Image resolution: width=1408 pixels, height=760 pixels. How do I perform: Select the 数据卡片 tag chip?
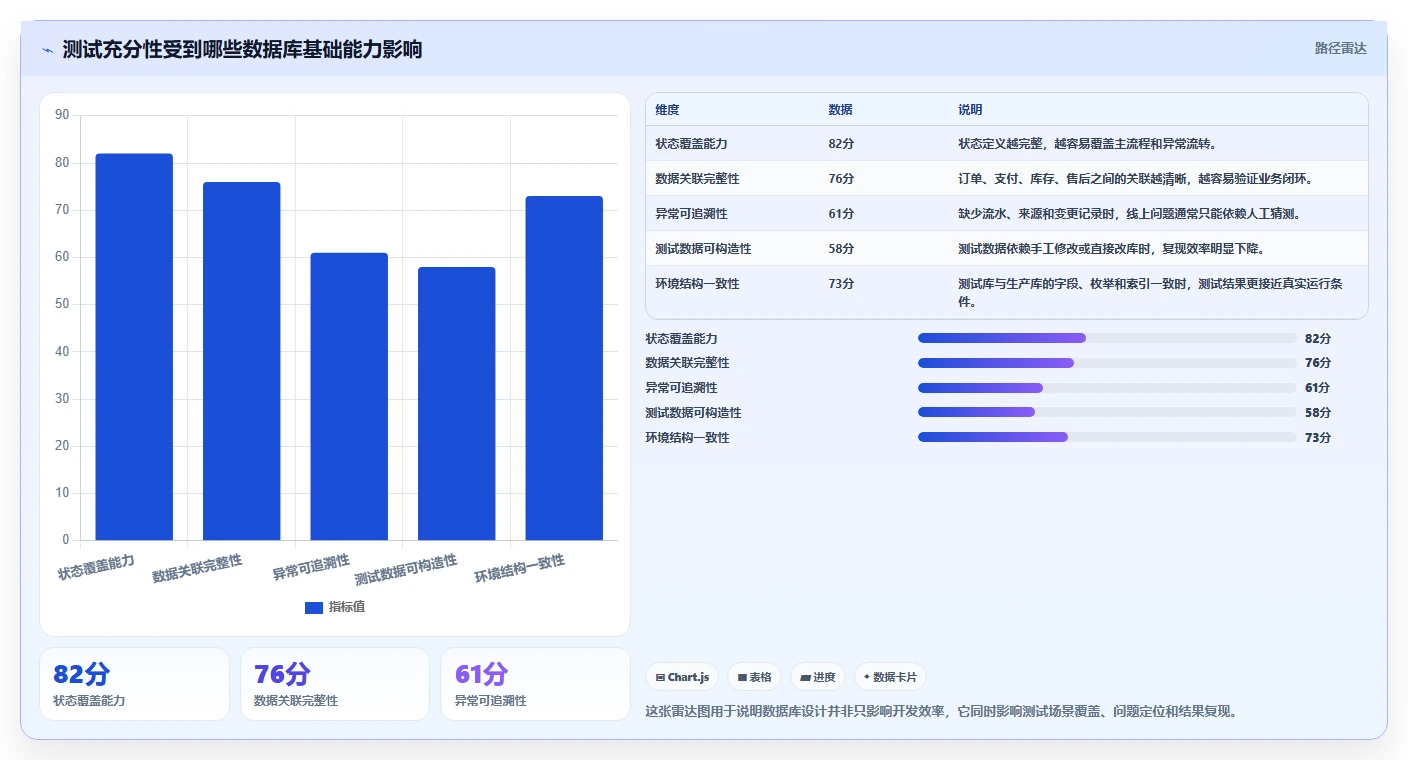tap(890, 677)
